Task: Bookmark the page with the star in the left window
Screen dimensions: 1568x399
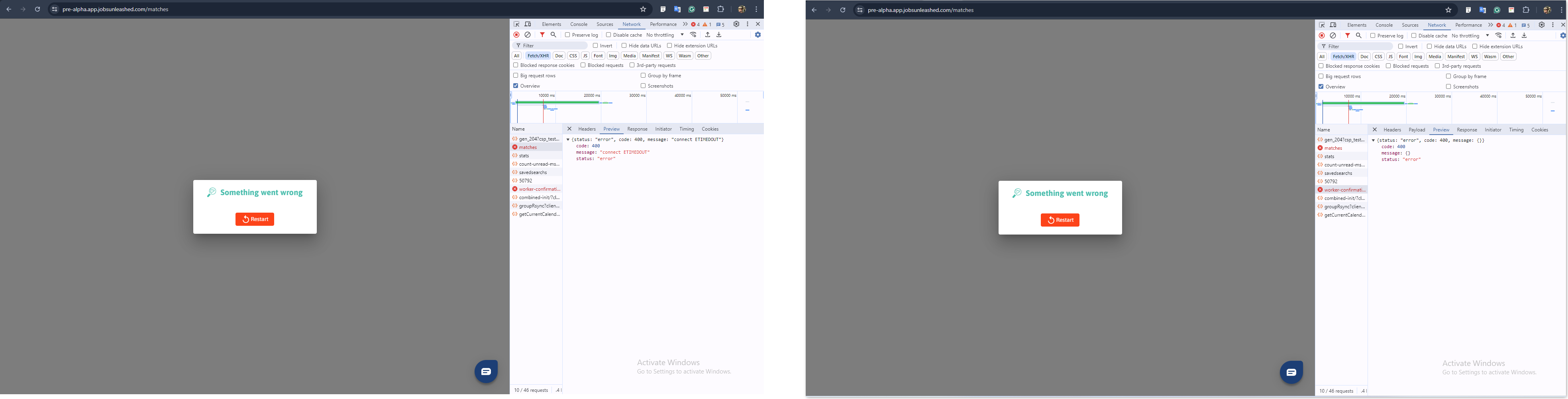Action: (x=643, y=9)
